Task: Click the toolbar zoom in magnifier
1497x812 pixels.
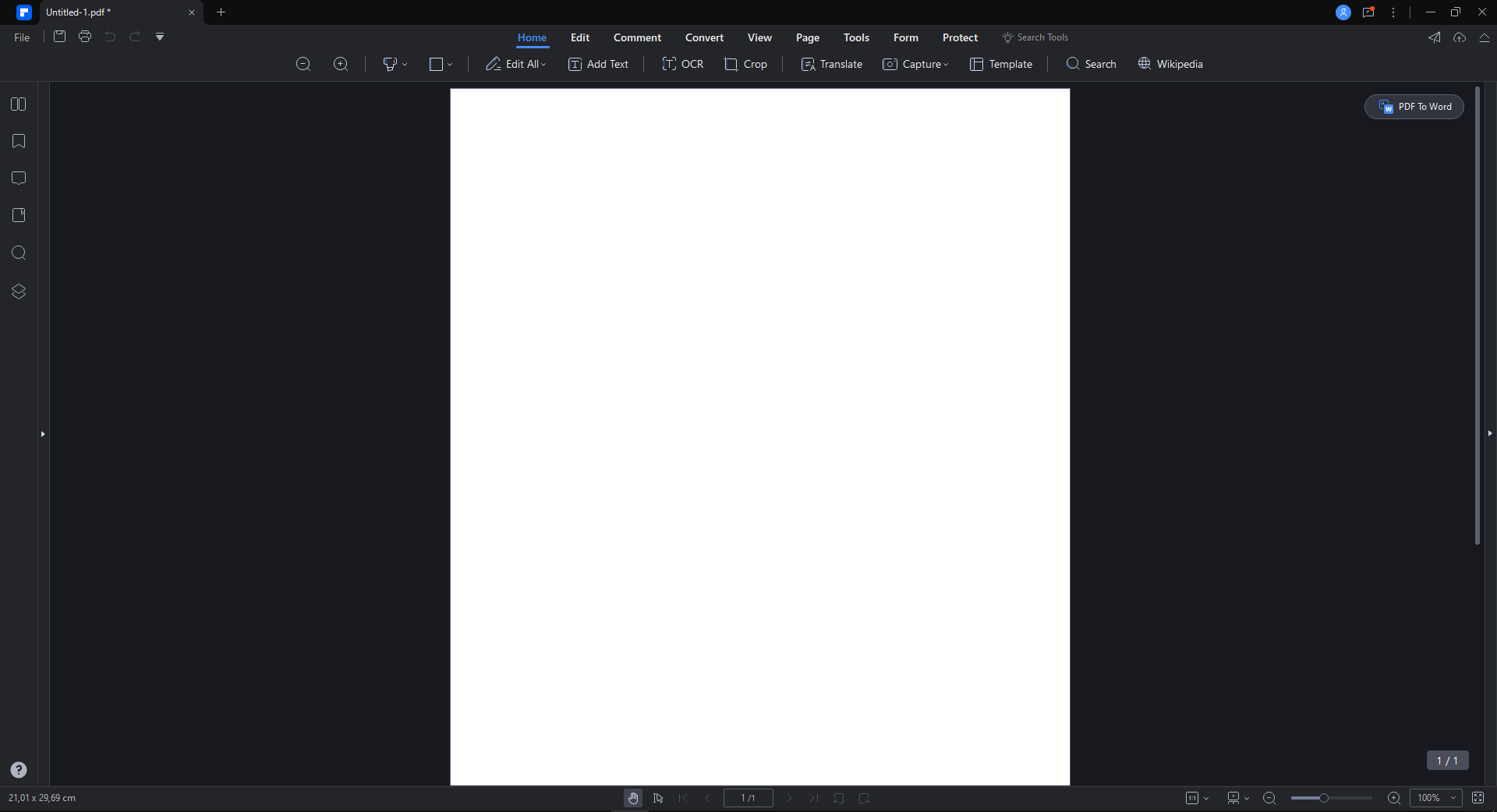Action: point(341,64)
